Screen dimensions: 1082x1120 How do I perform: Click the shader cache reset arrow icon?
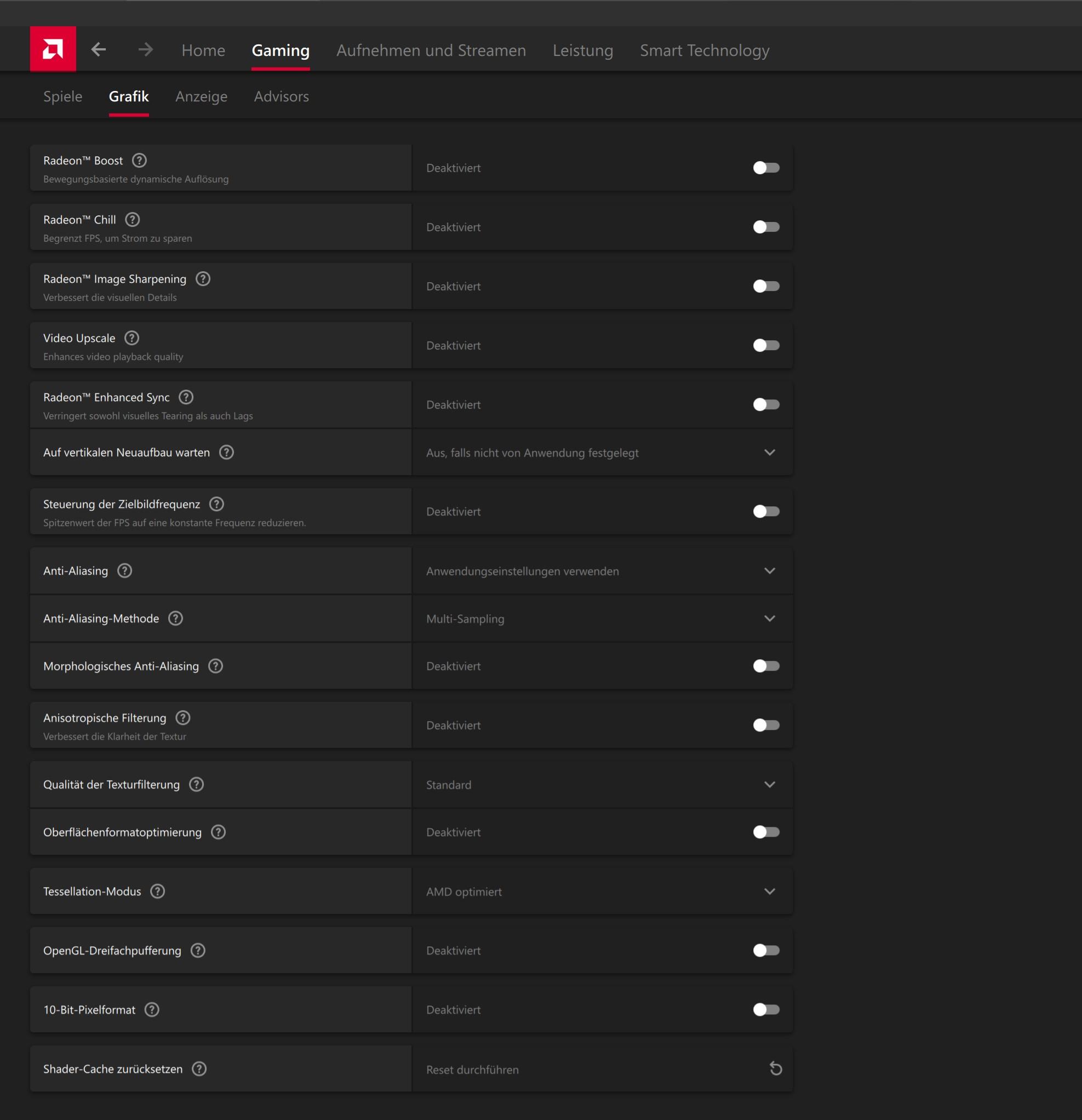(x=775, y=1069)
